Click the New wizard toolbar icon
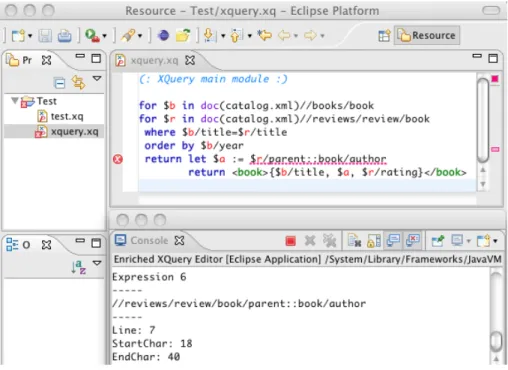 18,35
